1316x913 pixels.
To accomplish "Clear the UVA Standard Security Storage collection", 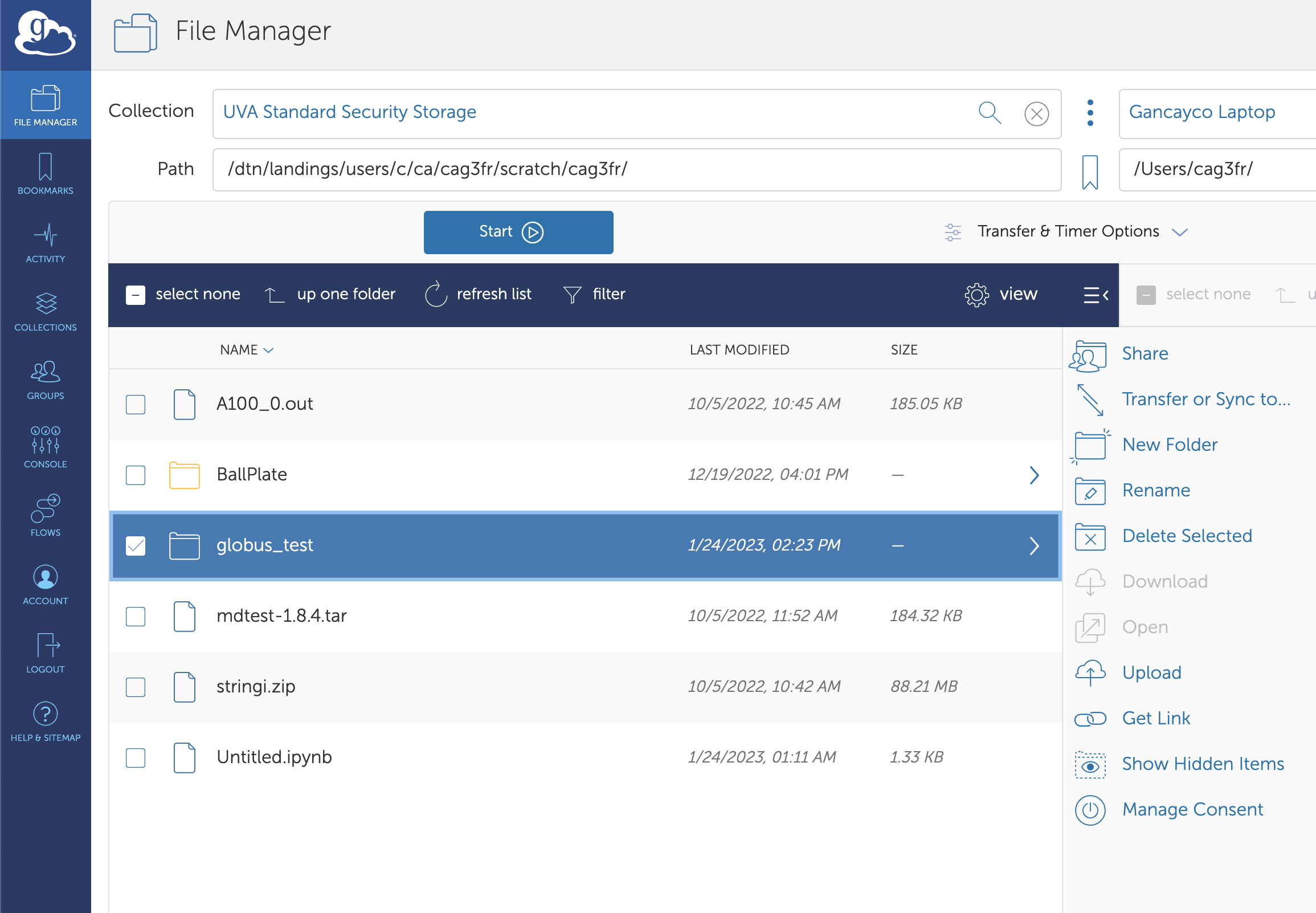I will pyautogui.click(x=1036, y=114).
